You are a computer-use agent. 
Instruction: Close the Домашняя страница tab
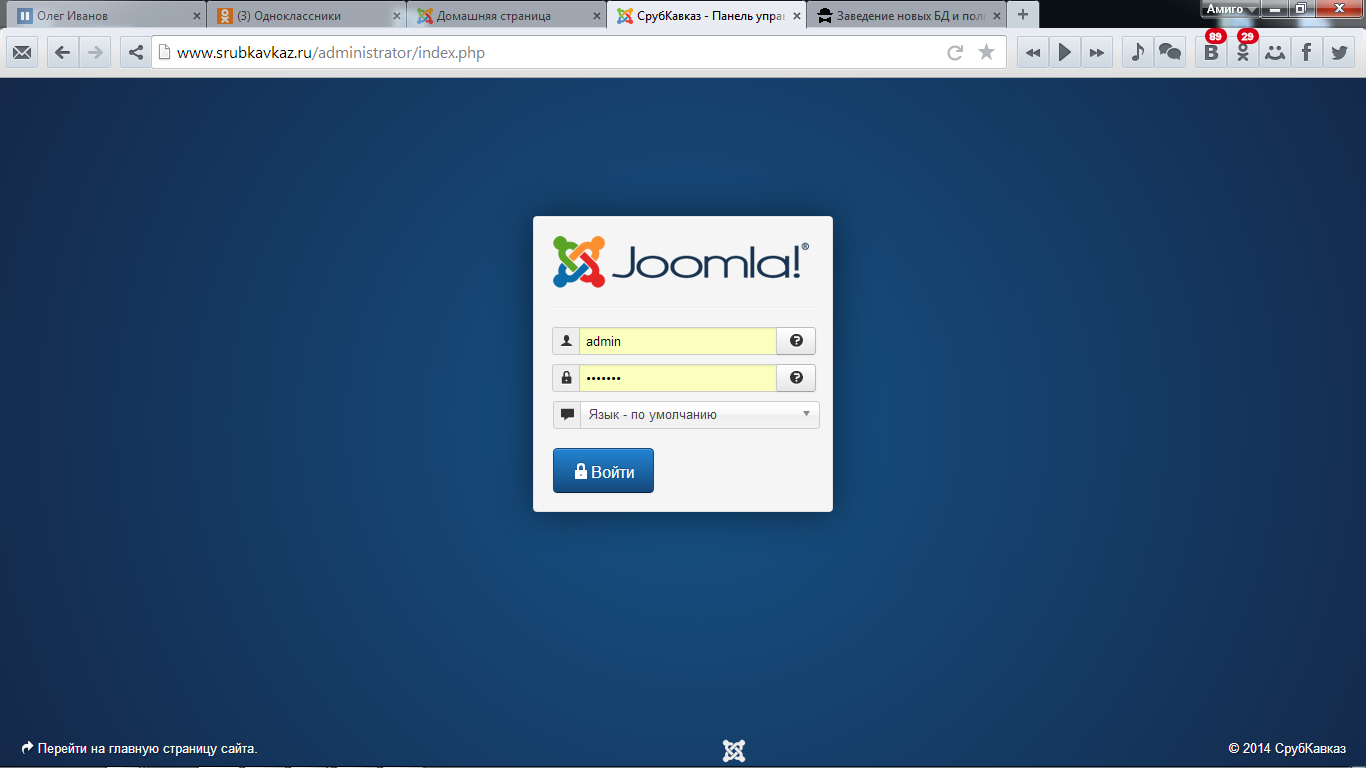tap(597, 16)
